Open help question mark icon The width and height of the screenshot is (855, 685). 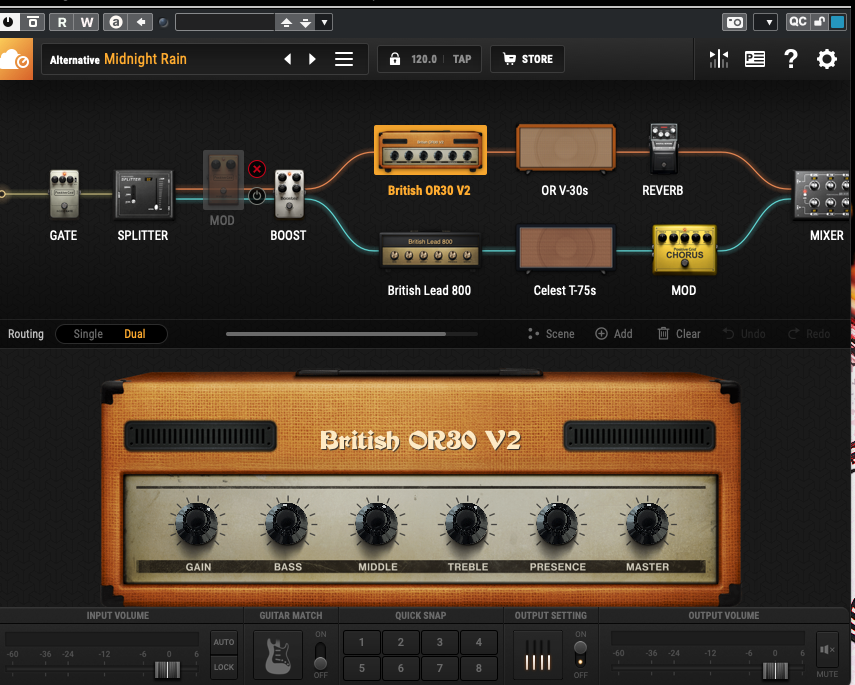point(791,59)
